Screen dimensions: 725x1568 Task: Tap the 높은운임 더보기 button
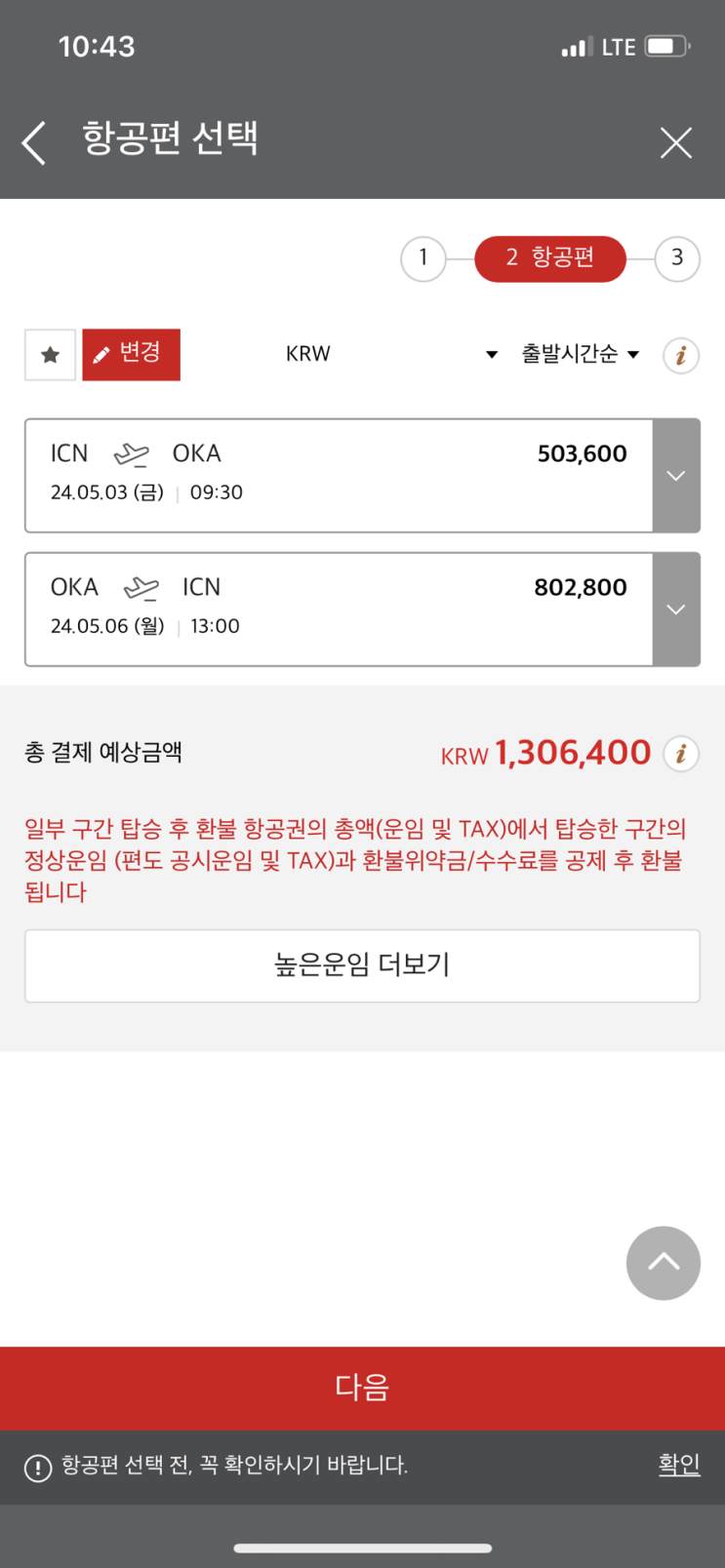(x=362, y=965)
